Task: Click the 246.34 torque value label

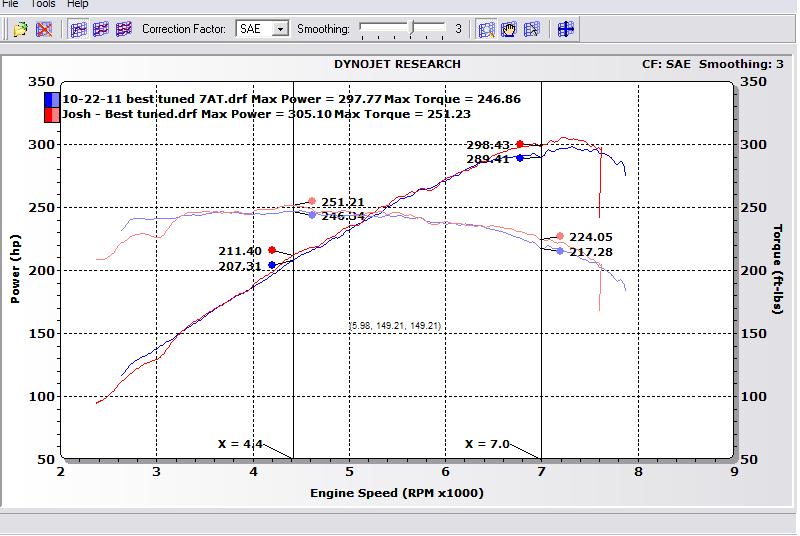Action: (343, 216)
